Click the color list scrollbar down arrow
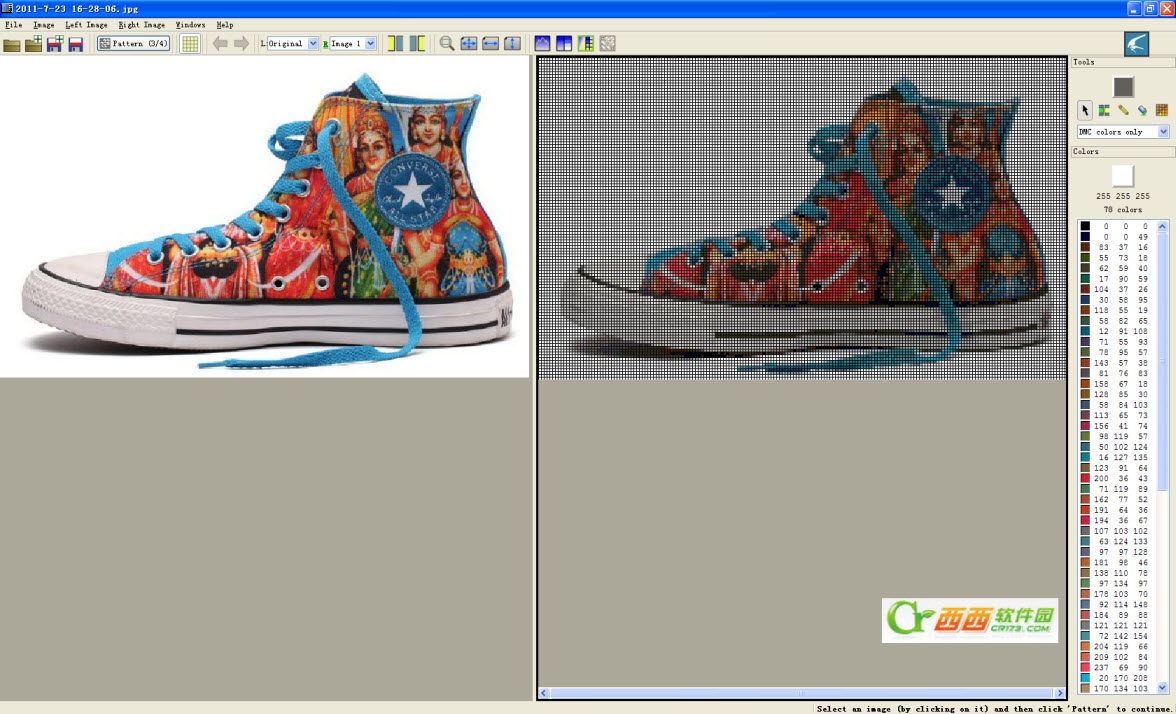Image resolution: width=1176 pixels, height=714 pixels. click(x=1163, y=688)
